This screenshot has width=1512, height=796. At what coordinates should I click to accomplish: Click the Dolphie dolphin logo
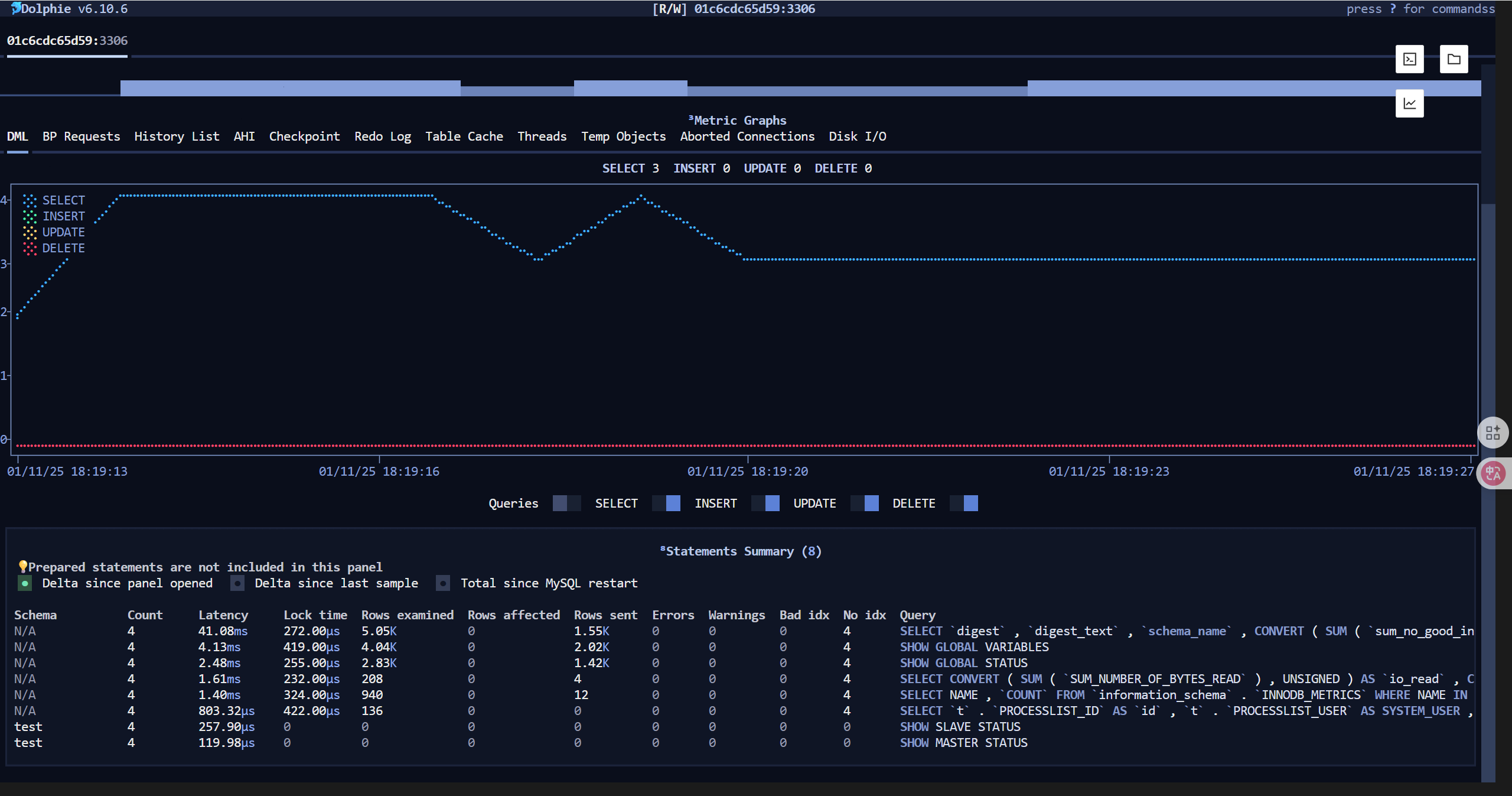point(16,8)
